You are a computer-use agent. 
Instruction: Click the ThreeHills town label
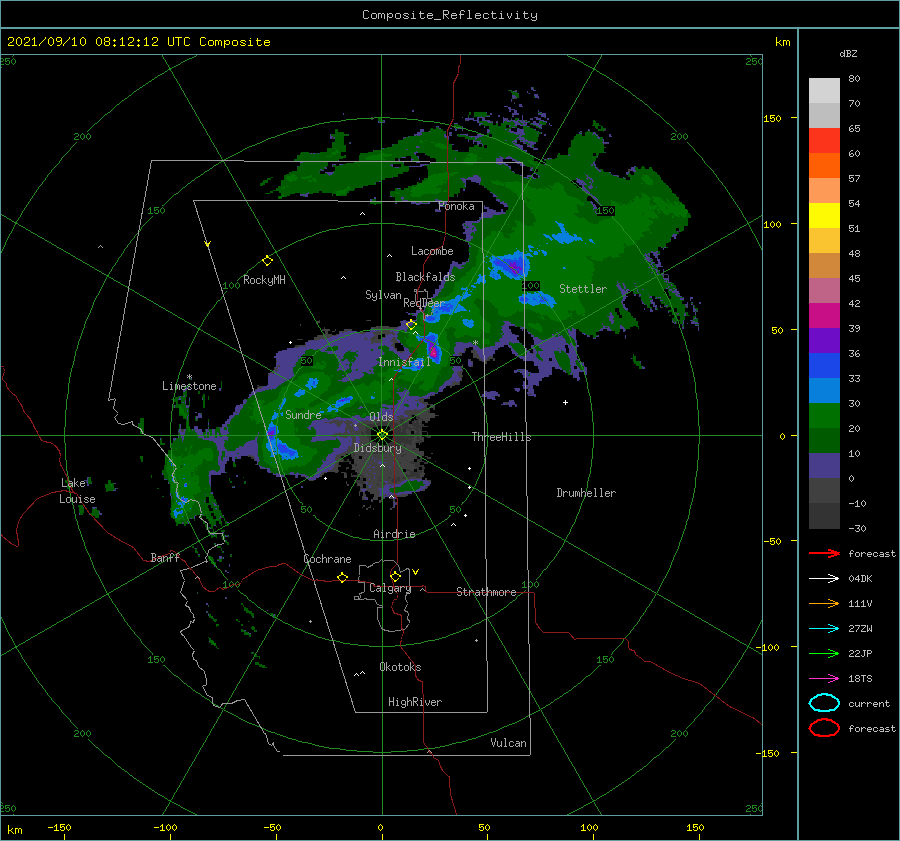tap(501, 437)
